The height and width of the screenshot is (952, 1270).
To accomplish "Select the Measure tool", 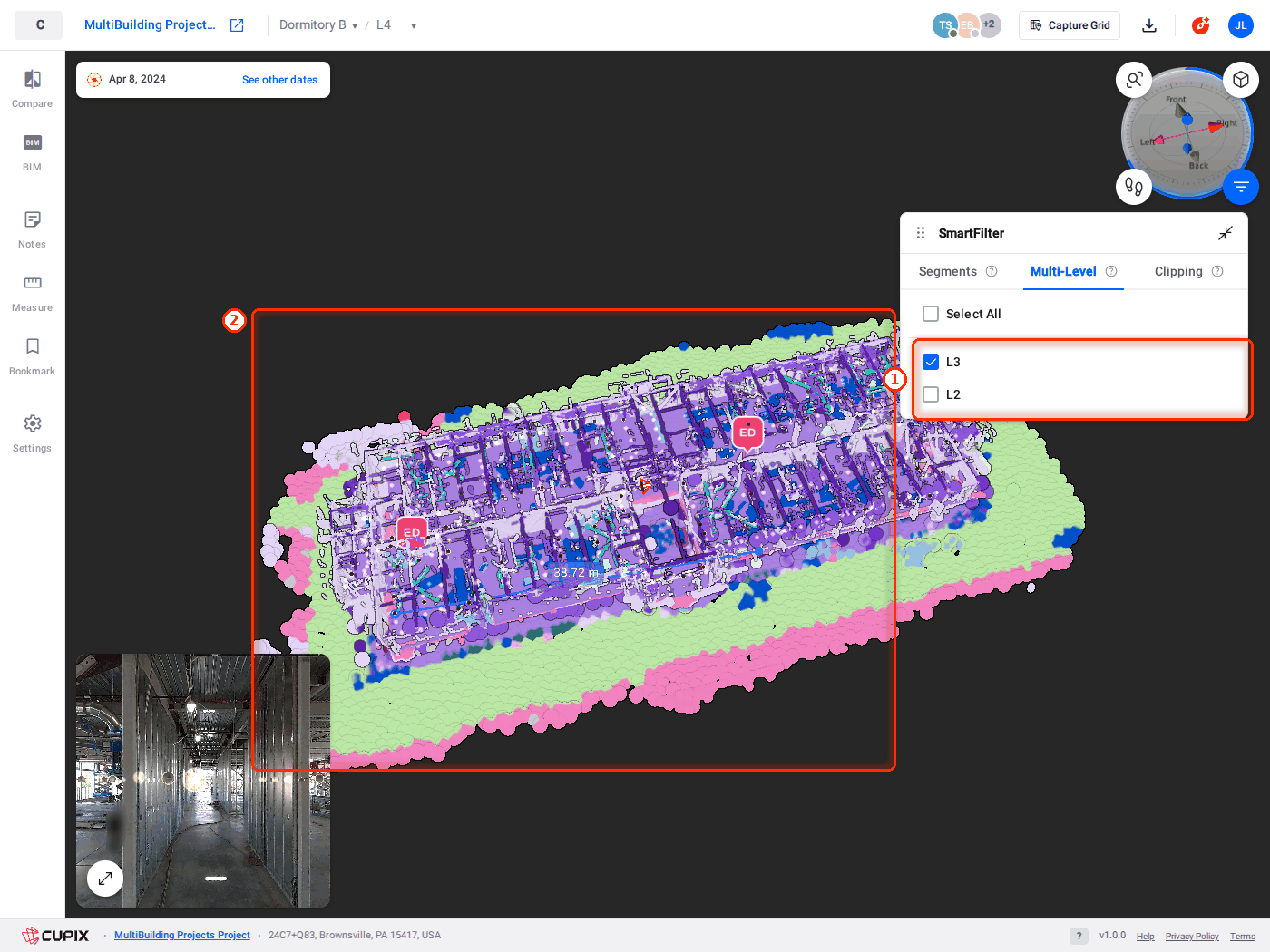I will (33, 293).
